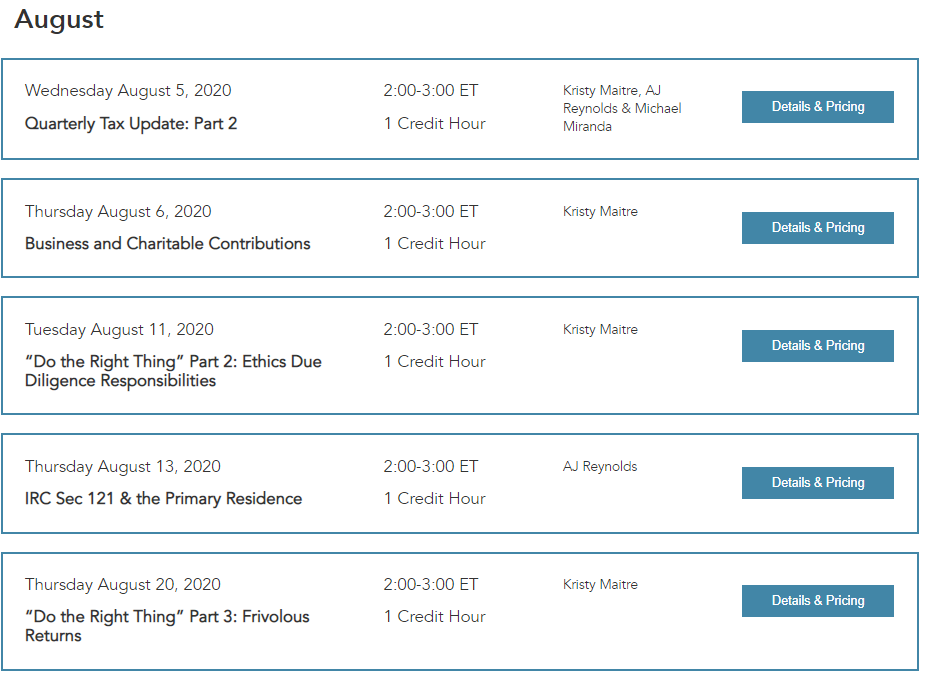Click the Thursday August 20, 2020 date
The image size is (926, 677).
123,585
